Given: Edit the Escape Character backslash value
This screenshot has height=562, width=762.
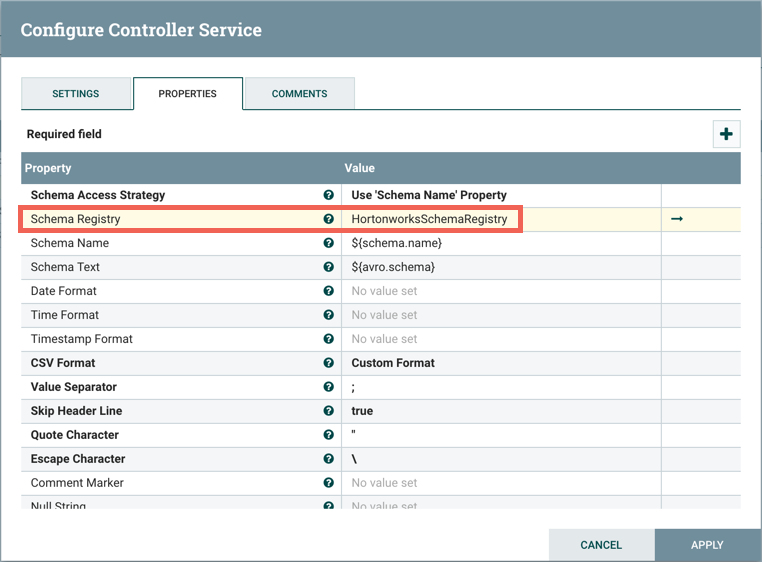Looking at the screenshot, I should pyautogui.click(x=501, y=458).
